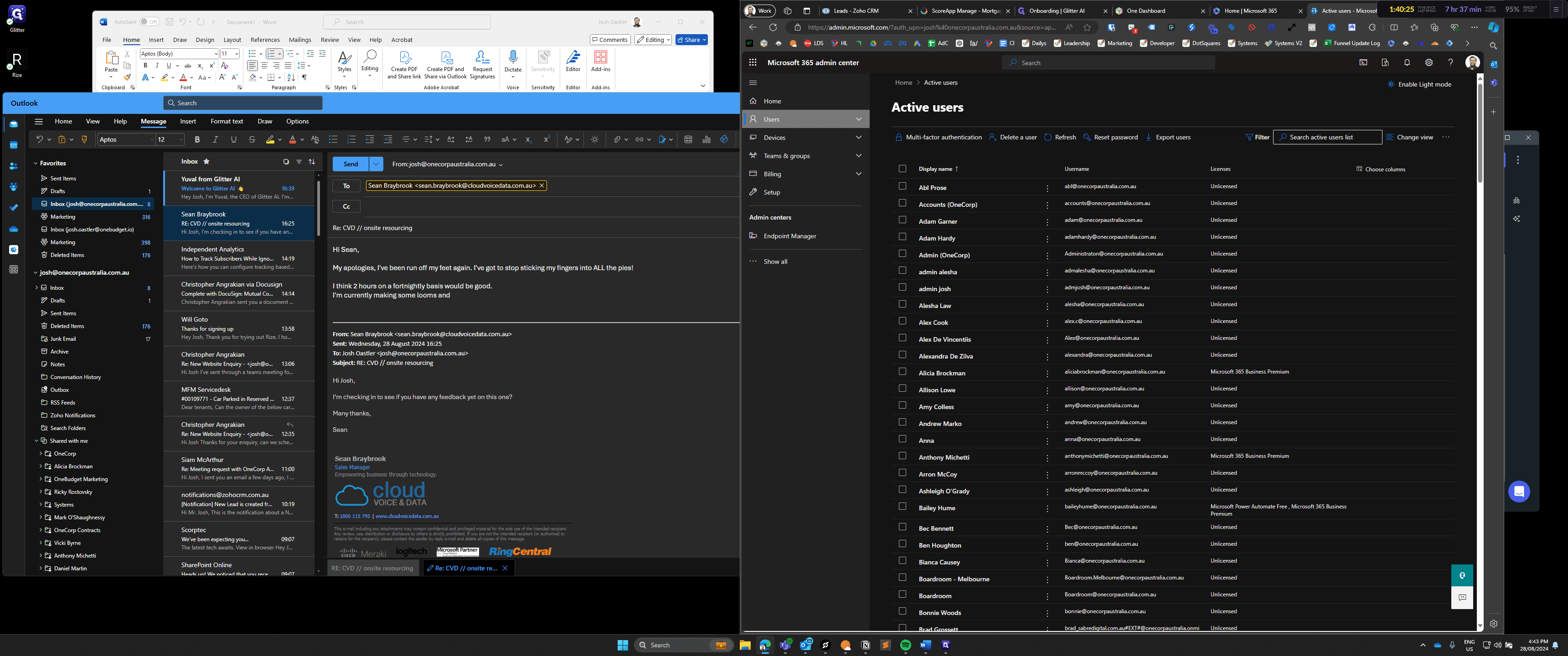Click the admin center help question mark
This screenshot has height=656, width=1568.
pos(1450,63)
